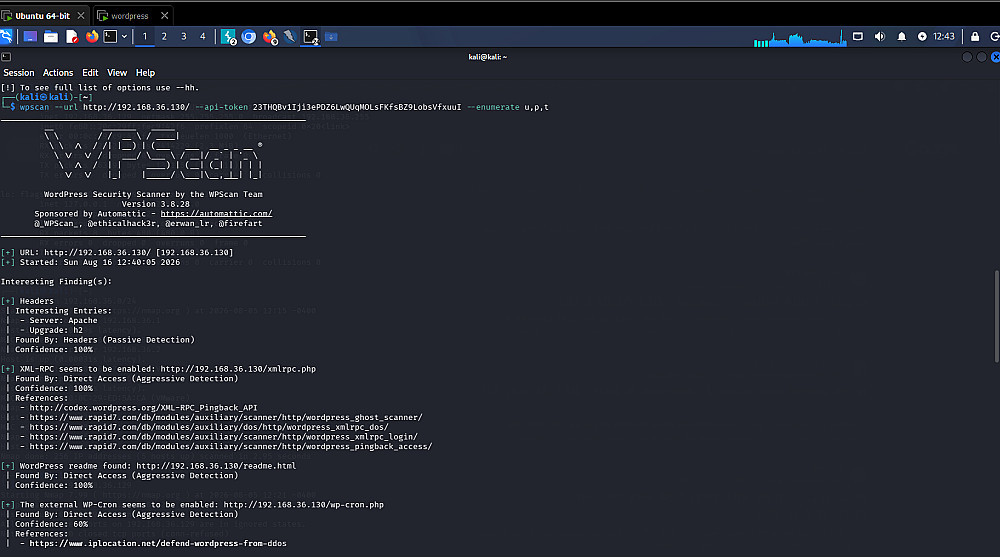
Task: Click the Chromium browser taskbar icon
Action: pyautogui.click(x=249, y=36)
